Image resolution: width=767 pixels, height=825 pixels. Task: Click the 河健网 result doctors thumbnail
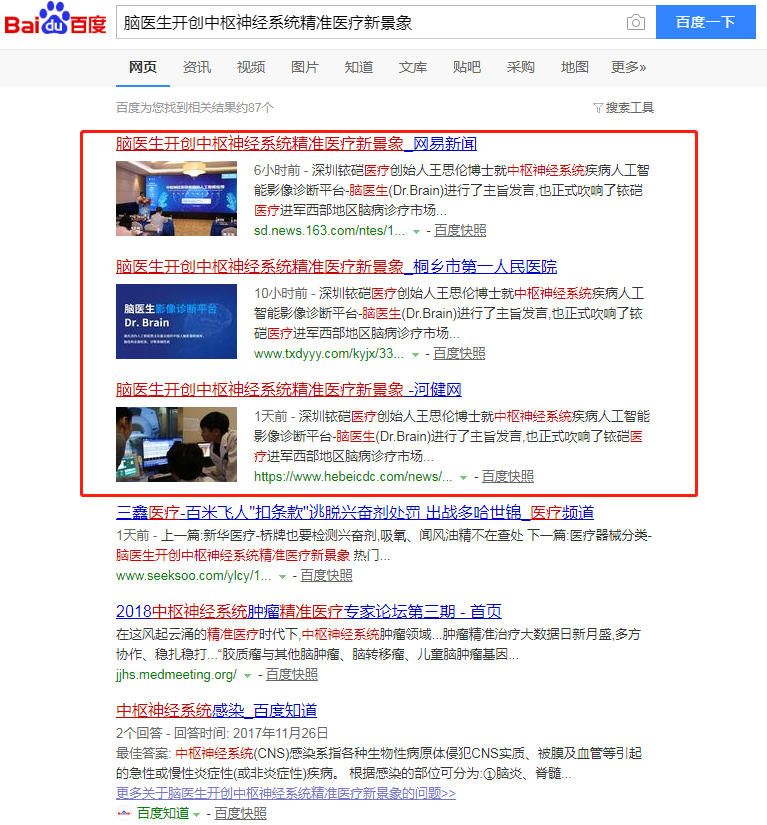[x=176, y=445]
